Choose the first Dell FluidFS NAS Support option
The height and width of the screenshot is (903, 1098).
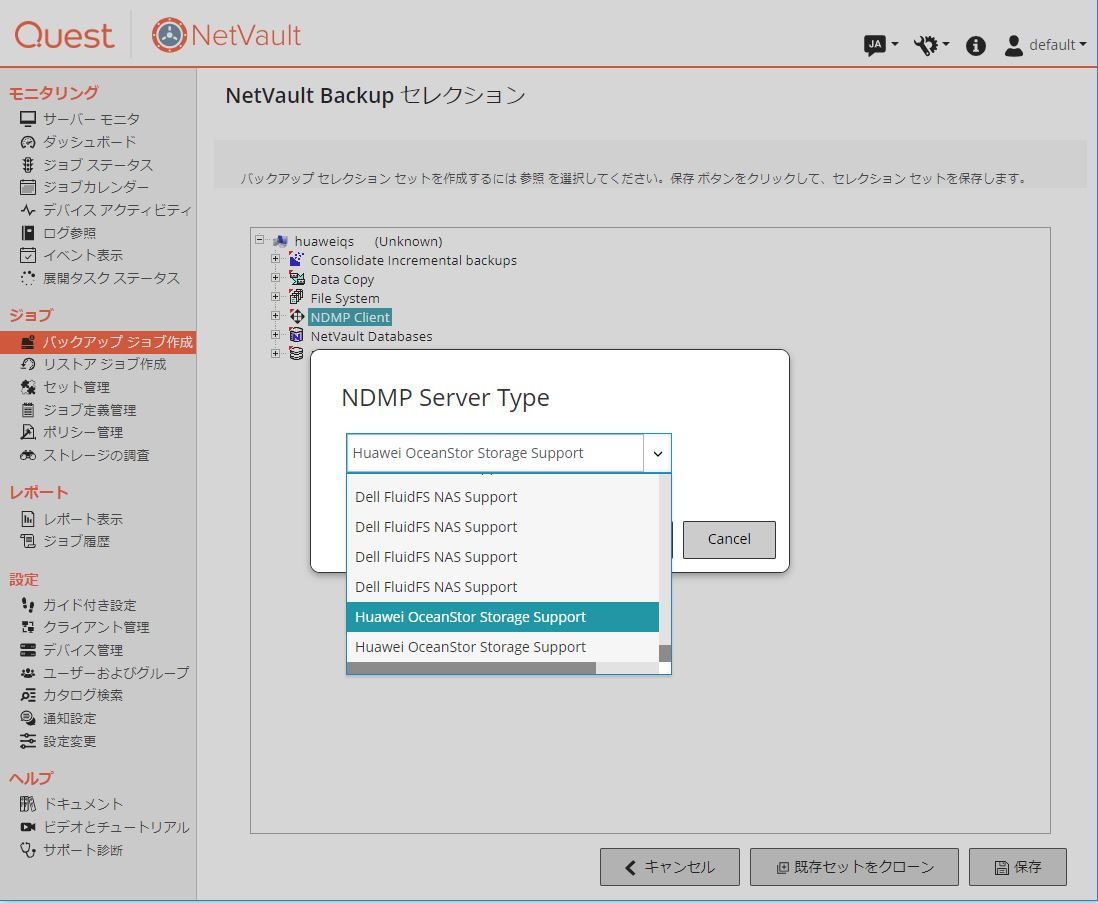[x=503, y=497]
